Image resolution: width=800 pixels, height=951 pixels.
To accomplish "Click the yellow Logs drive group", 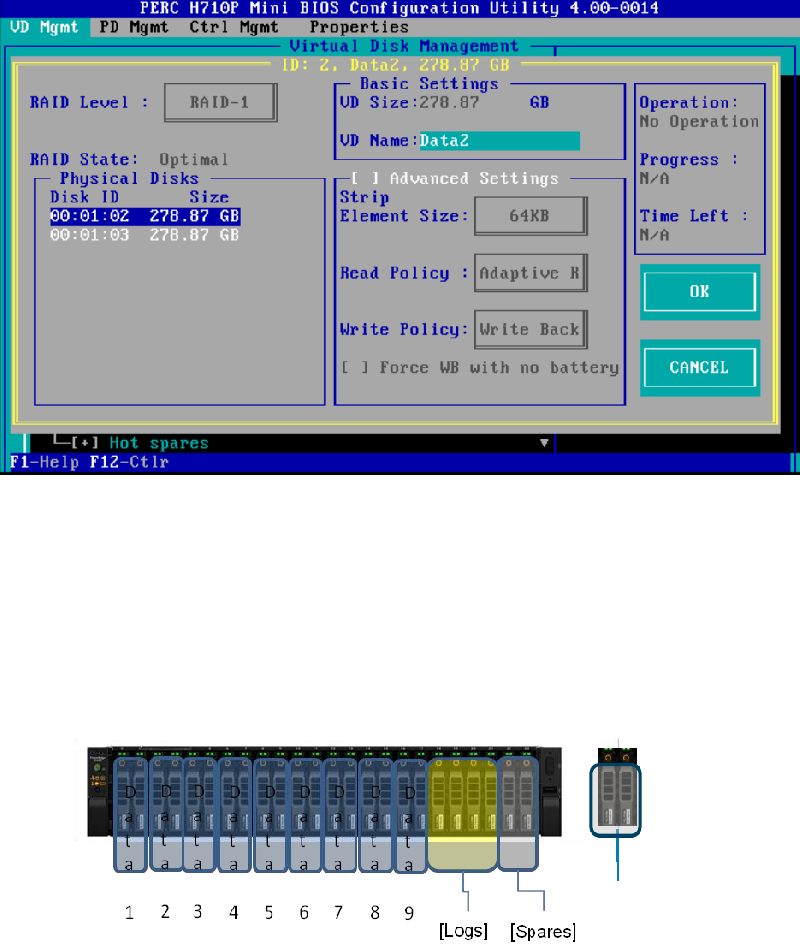I will point(463,814).
